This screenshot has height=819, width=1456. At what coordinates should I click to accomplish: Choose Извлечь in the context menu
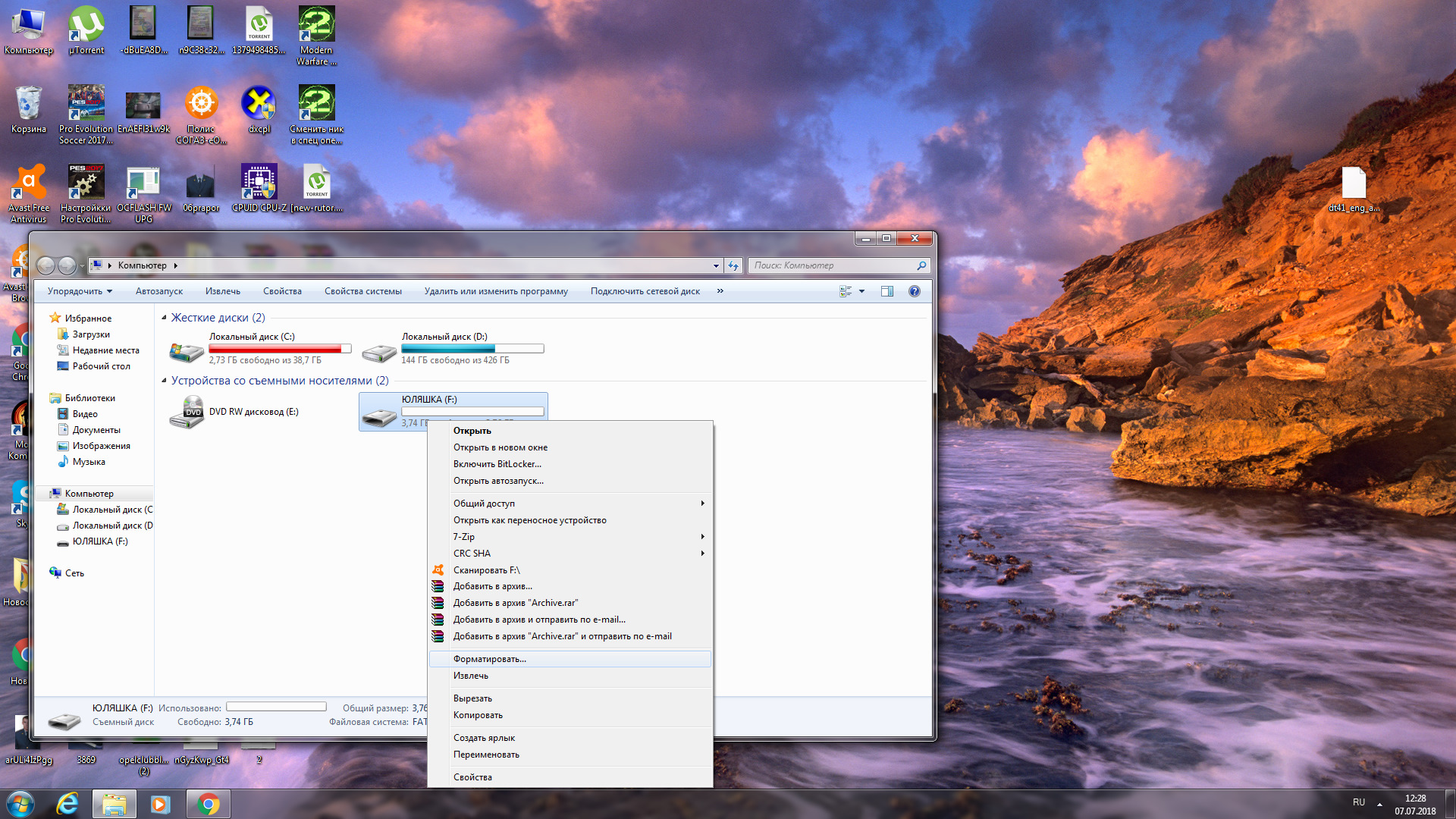tap(570, 676)
